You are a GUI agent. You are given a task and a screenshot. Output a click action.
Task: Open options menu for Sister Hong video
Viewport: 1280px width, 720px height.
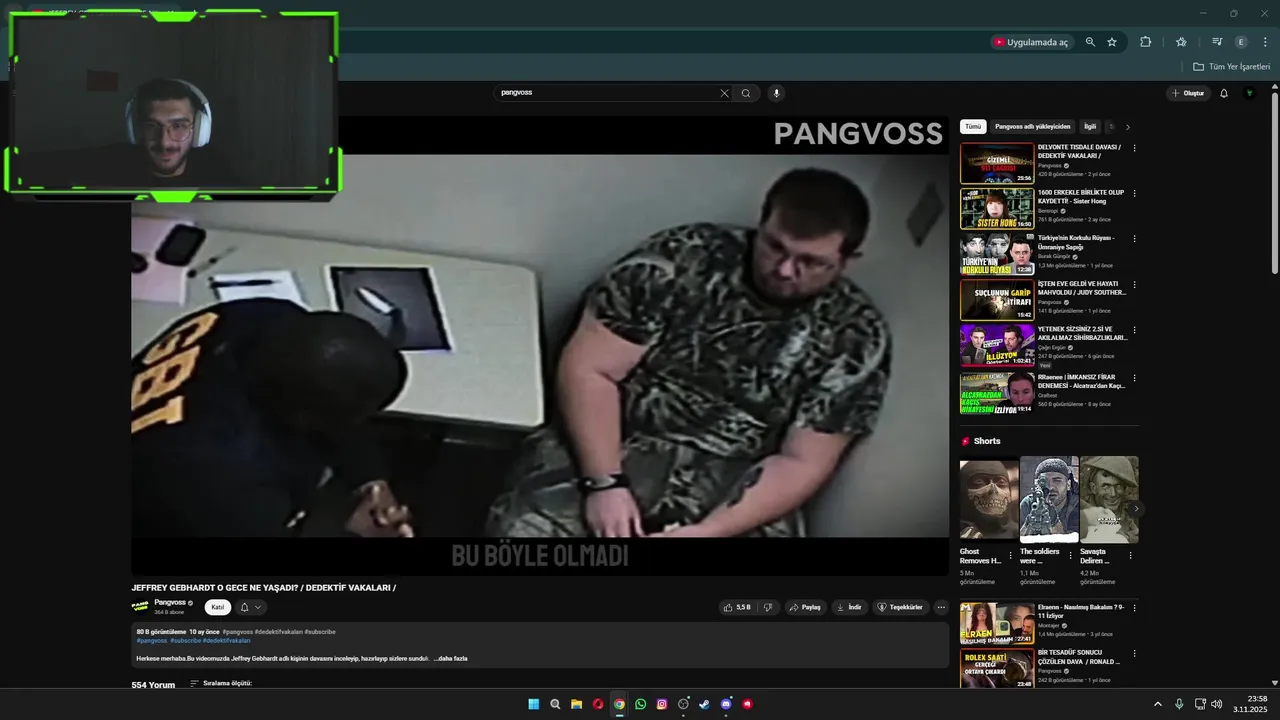coord(1134,194)
